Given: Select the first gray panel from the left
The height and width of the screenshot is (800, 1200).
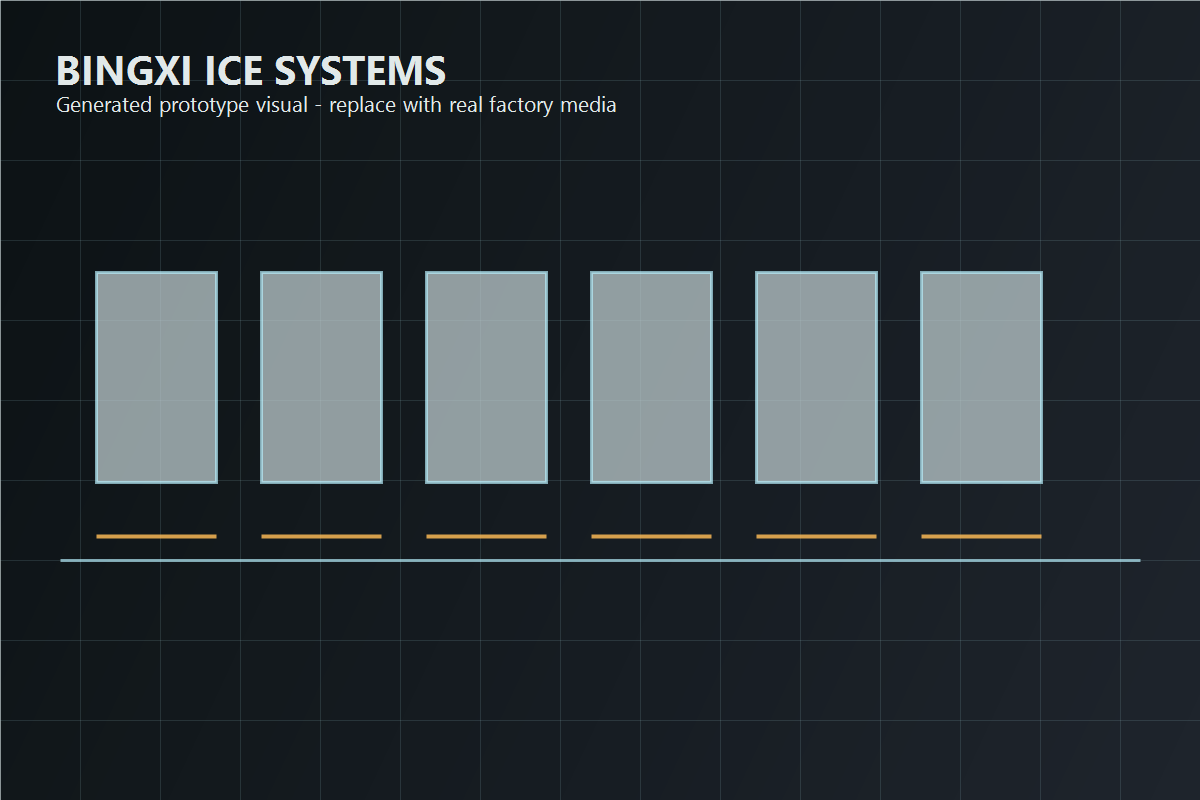Looking at the screenshot, I should click(x=156, y=377).
